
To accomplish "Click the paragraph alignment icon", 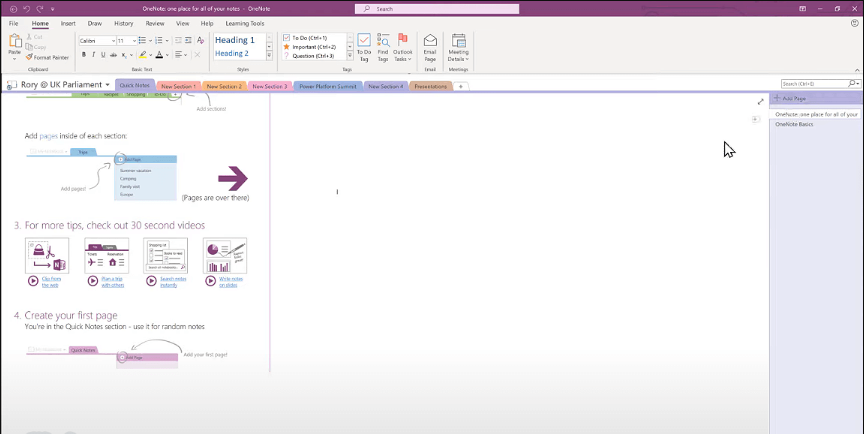I will point(178,55).
